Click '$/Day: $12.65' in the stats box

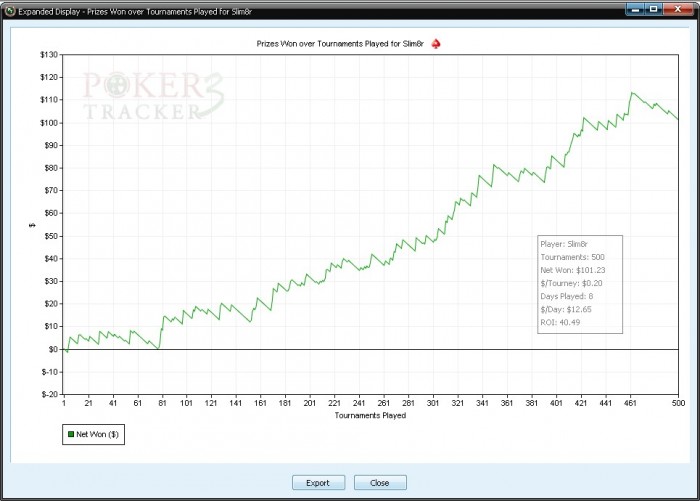566,309
